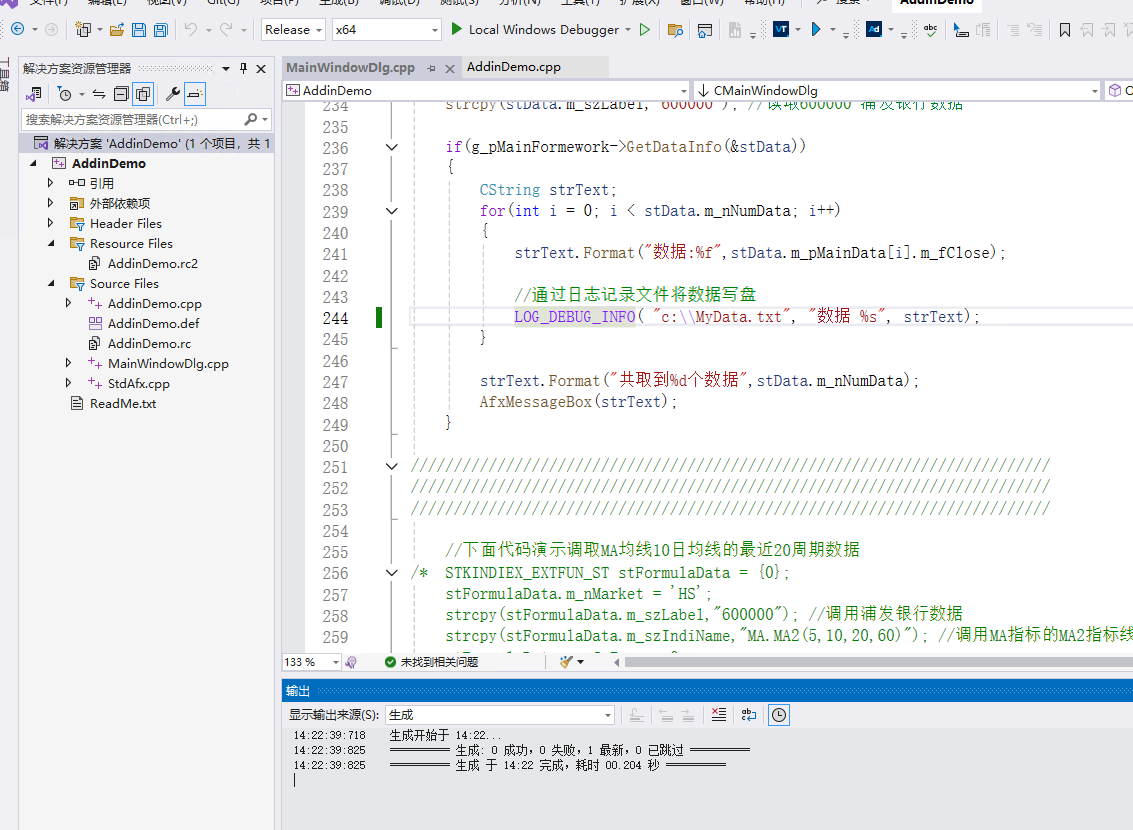The width and height of the screenshot is (1133, 830).
Task: Collapse the Source Files folder
Action: coord(51,283)
